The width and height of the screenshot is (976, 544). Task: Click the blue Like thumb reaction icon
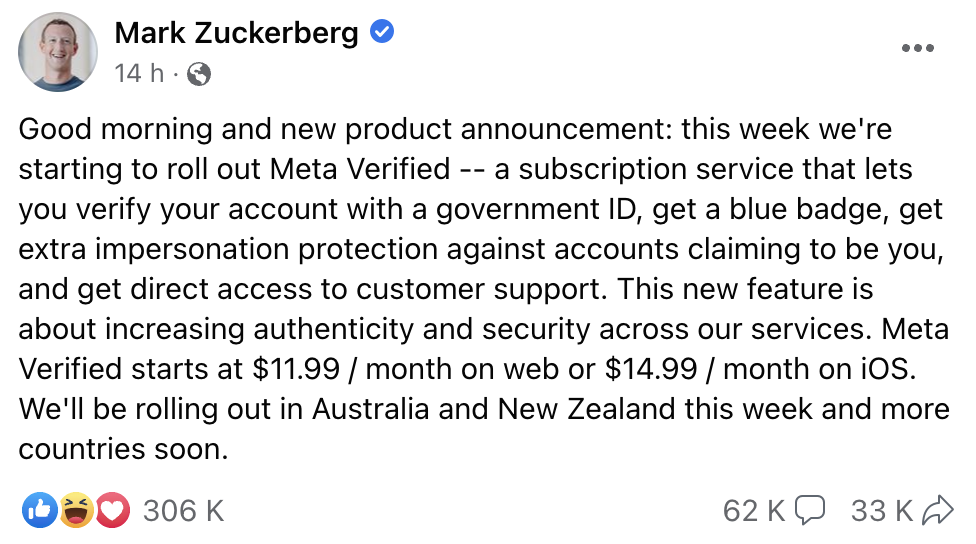40,511
